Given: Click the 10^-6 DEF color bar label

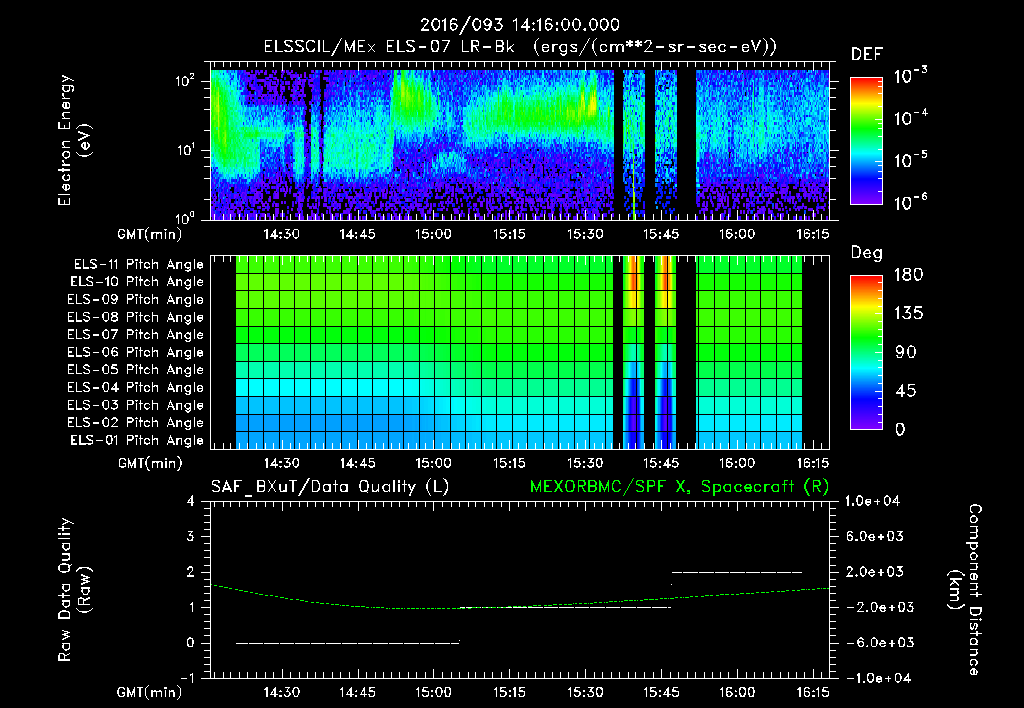Looking at the screenshot, I should (910, 202).
